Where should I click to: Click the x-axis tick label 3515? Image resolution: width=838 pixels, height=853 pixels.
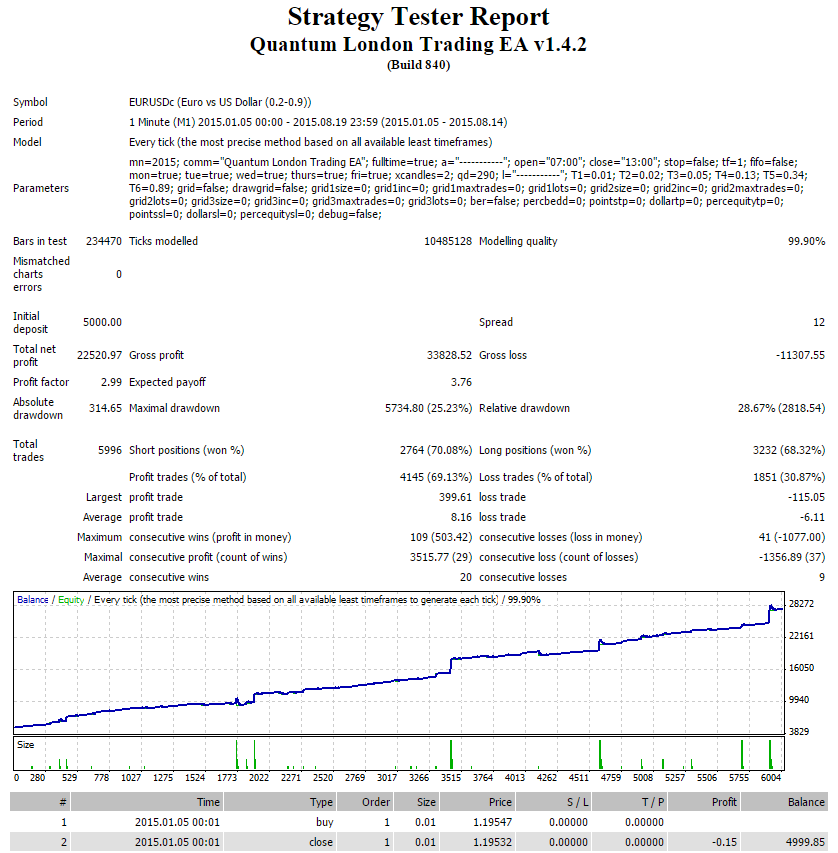(451, 778)
